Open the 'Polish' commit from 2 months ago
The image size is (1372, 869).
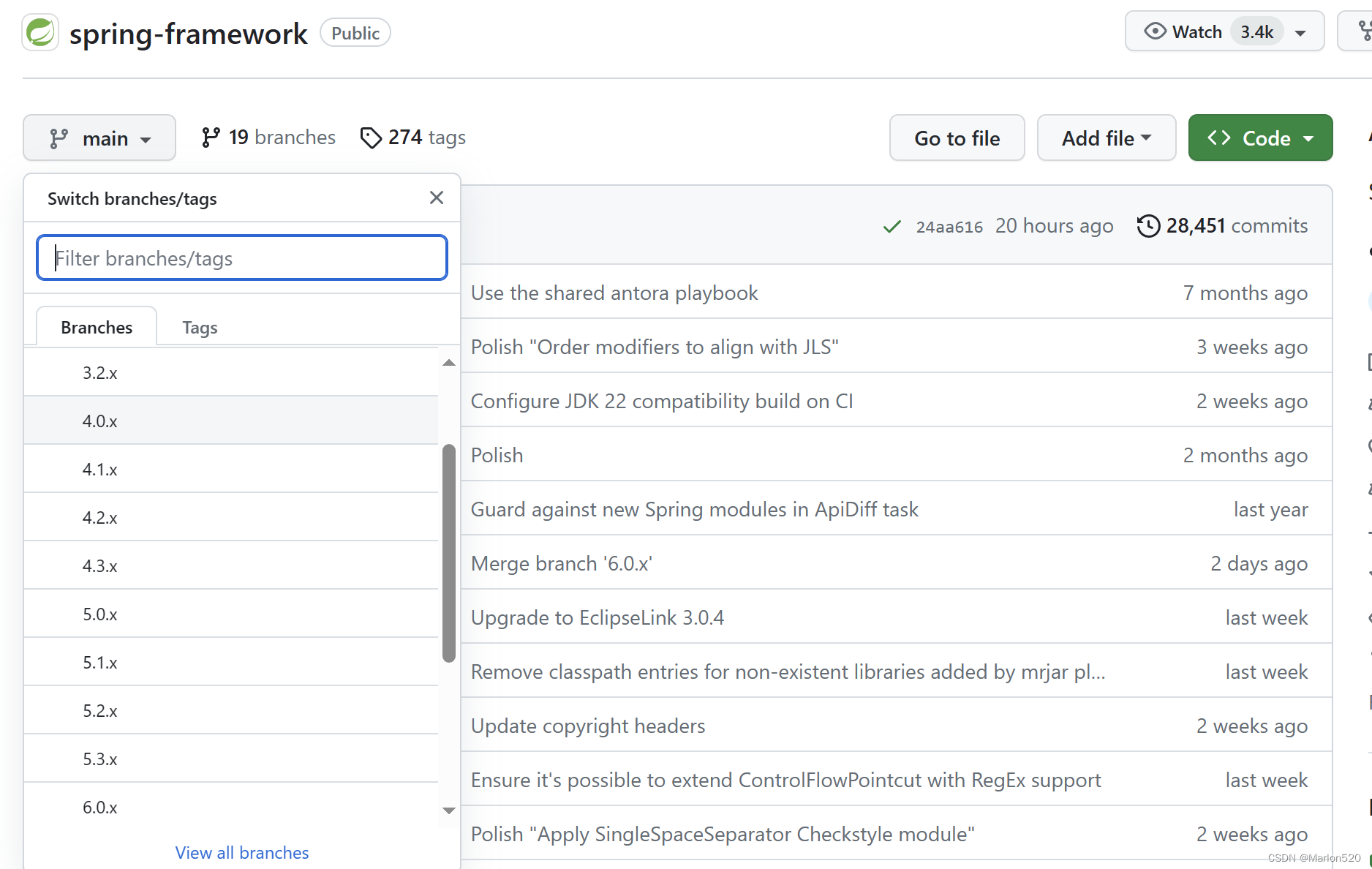click(497, 455)
